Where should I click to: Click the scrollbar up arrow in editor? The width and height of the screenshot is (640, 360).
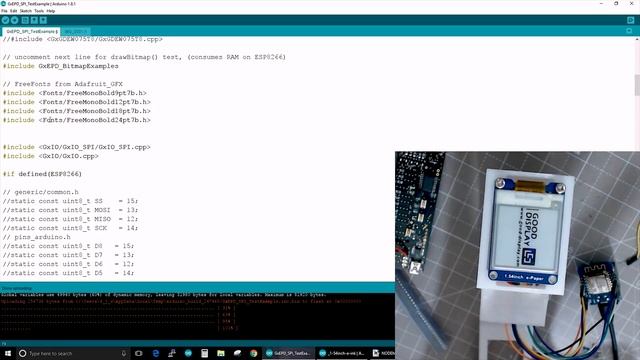click(x=637, y=39)
